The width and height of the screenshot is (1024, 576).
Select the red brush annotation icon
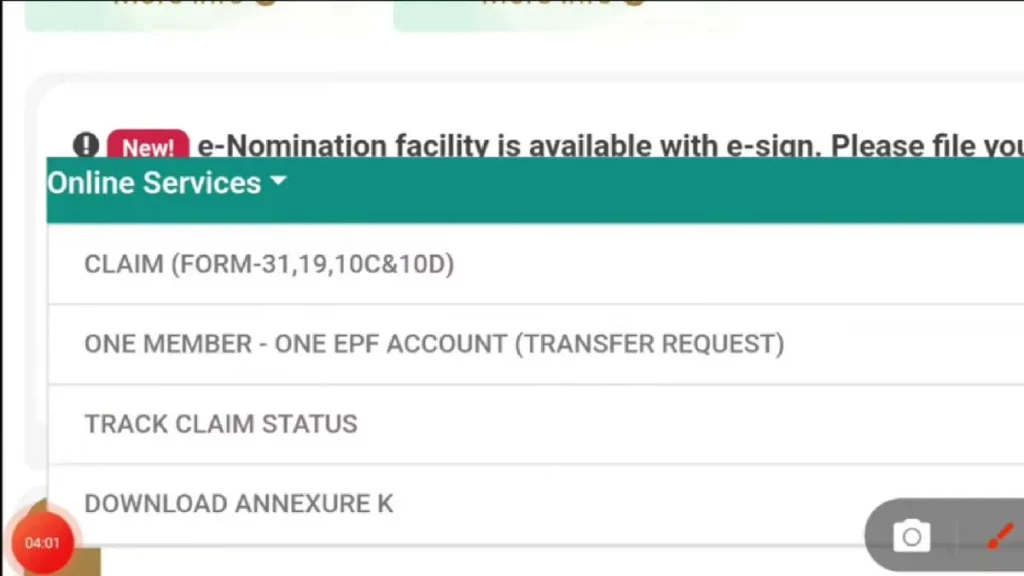point(999,536)
